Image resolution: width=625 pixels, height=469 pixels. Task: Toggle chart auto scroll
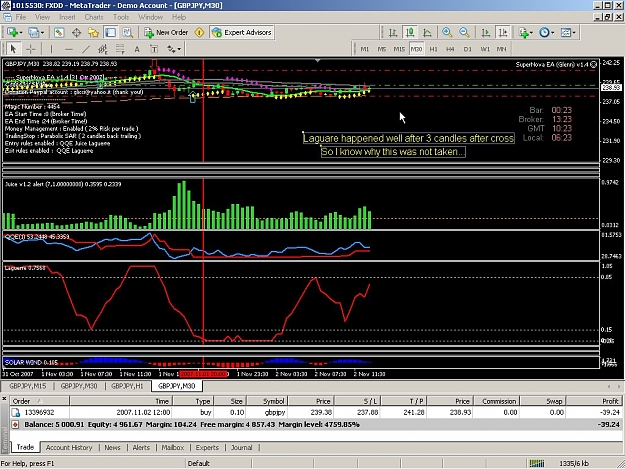coord(485,33)
